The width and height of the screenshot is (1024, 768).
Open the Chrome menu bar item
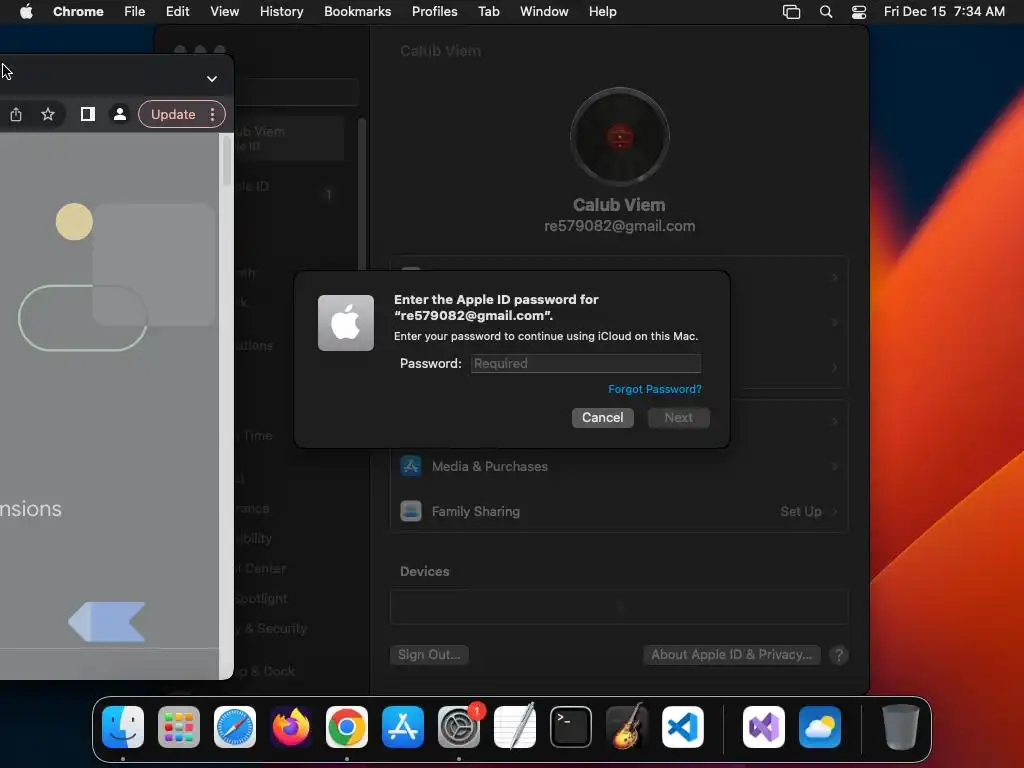pyautogui.click(x=78, y=11)
